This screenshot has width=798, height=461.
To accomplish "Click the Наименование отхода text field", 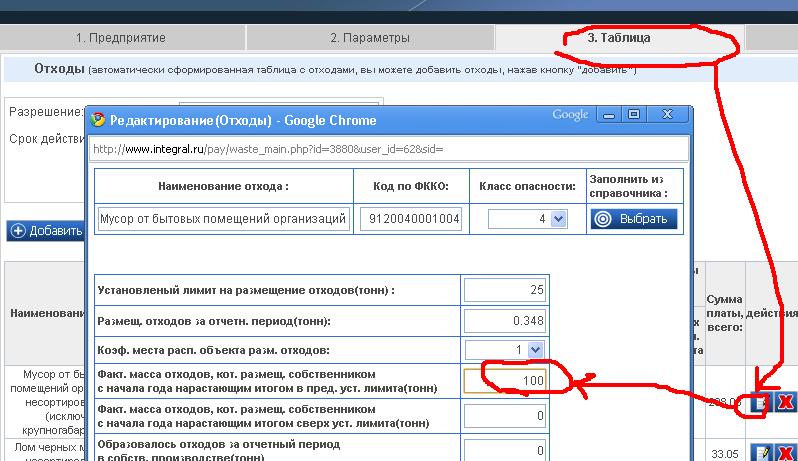I will point(223,219).
